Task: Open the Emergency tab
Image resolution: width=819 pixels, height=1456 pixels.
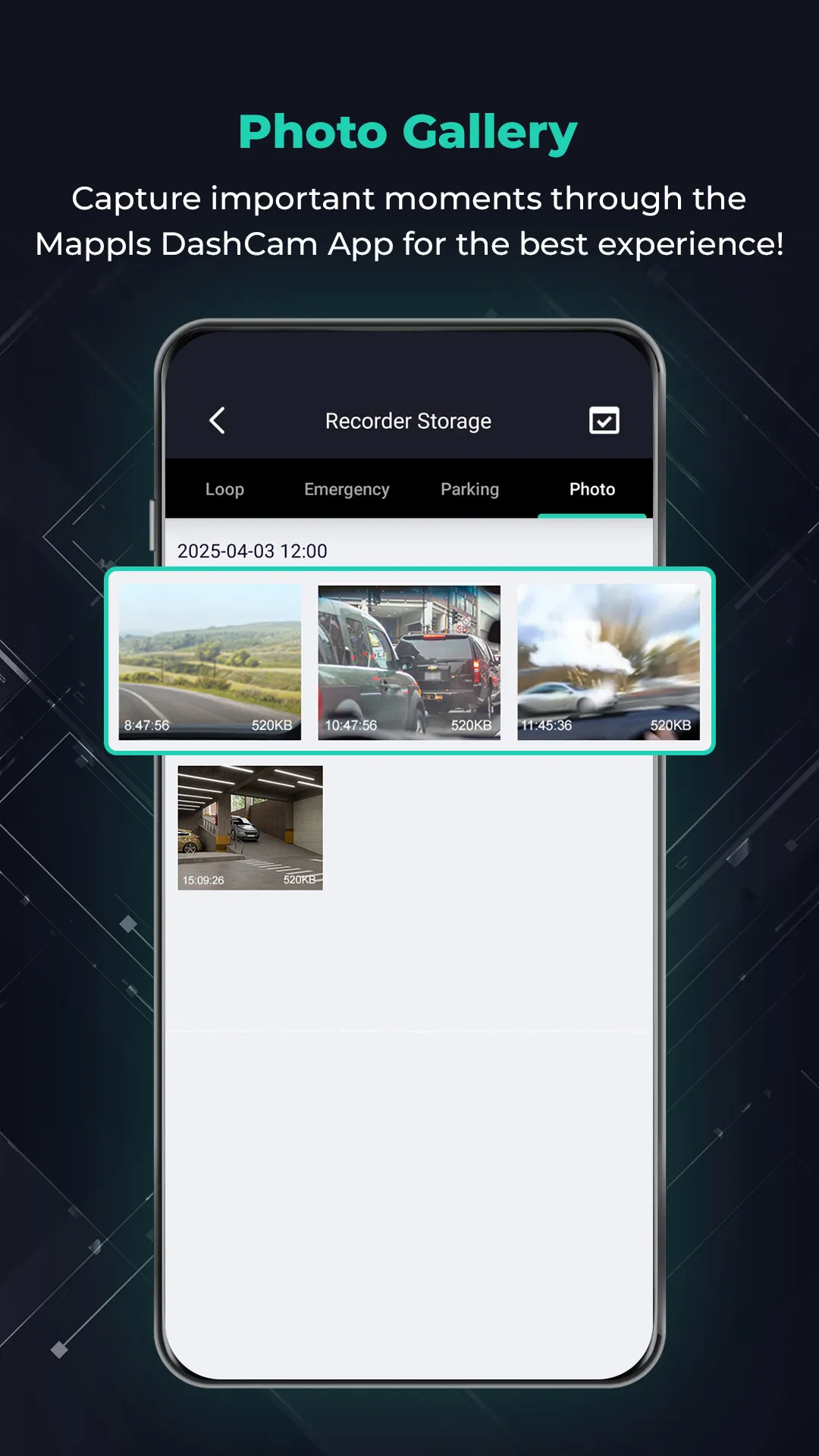Action: 347,489
